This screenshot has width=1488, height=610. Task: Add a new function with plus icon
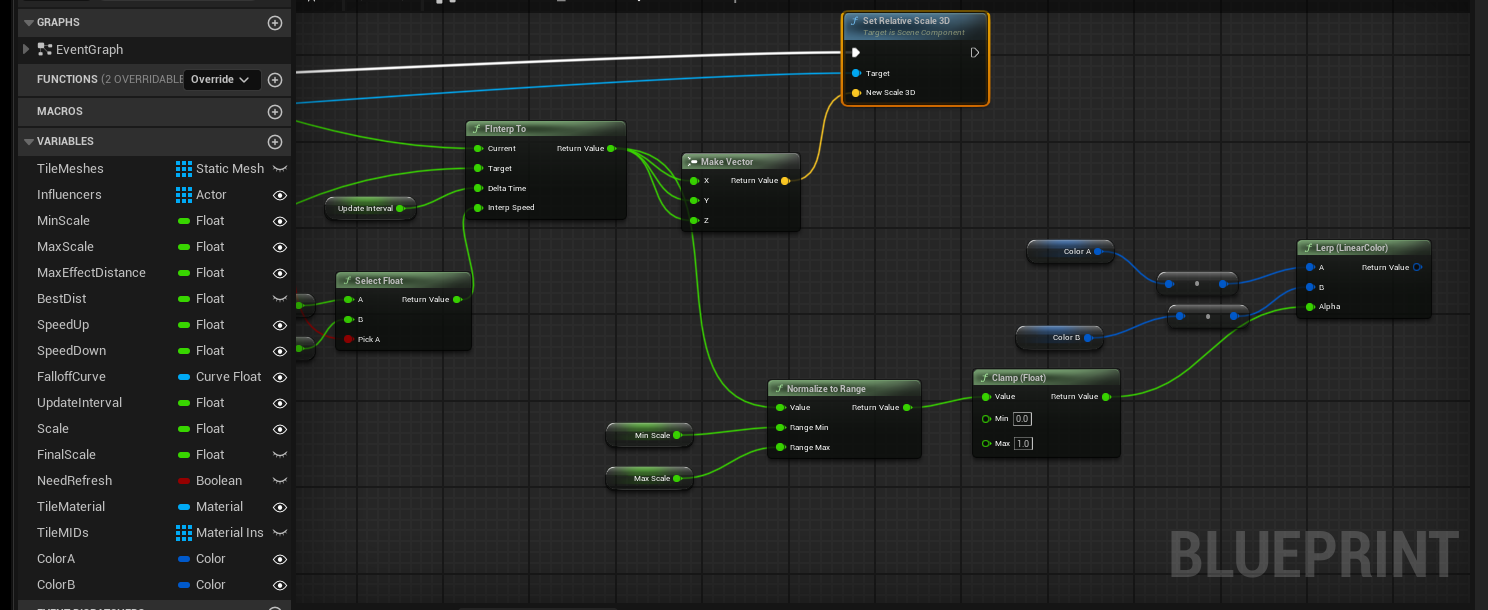click(x=275, y=80)
